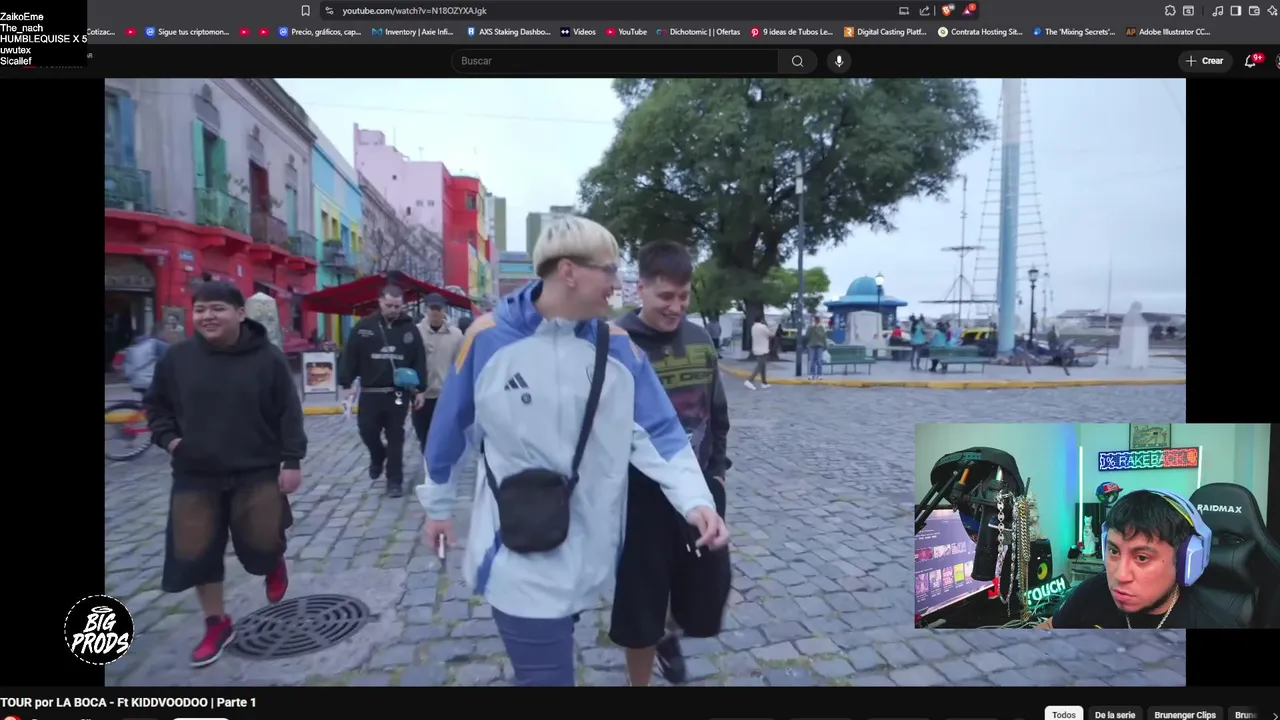The width and height of the screenshot is (1280, 720).
Task: Toggle the browser sidebar panel icon
Action: click(1236, 10)
